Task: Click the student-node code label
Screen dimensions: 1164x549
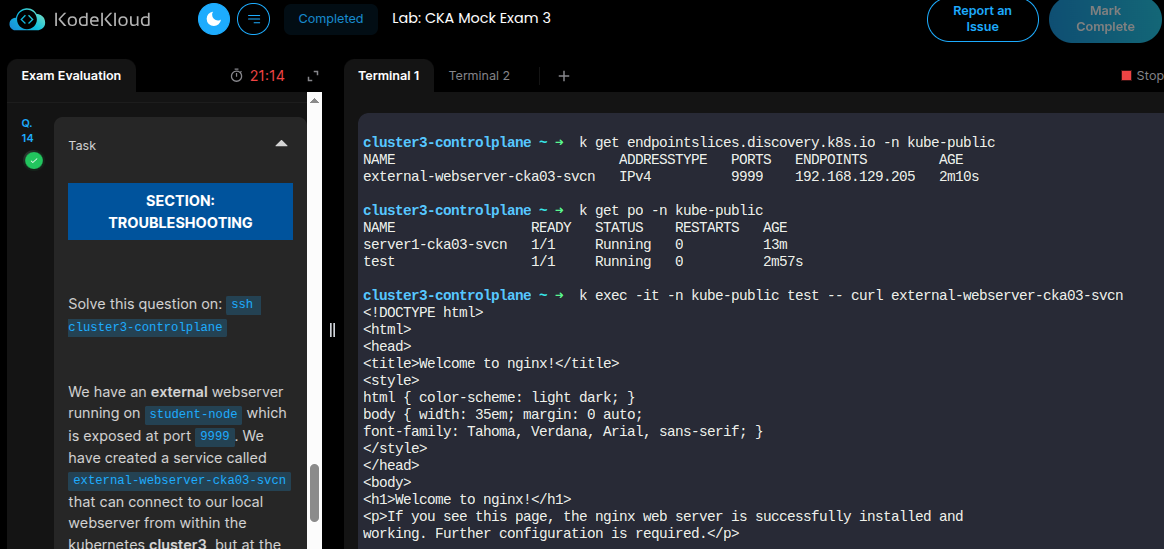Action: [193, 414]
